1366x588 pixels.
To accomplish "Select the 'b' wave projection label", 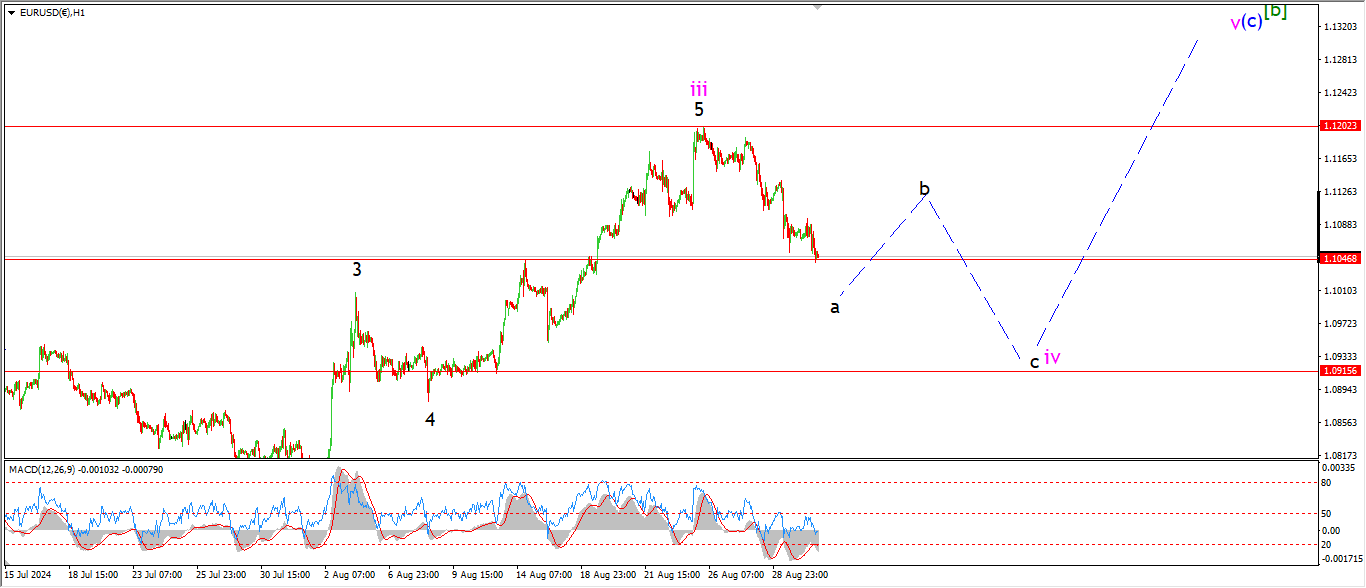I will pyautogui.click(x=925, y=188).
